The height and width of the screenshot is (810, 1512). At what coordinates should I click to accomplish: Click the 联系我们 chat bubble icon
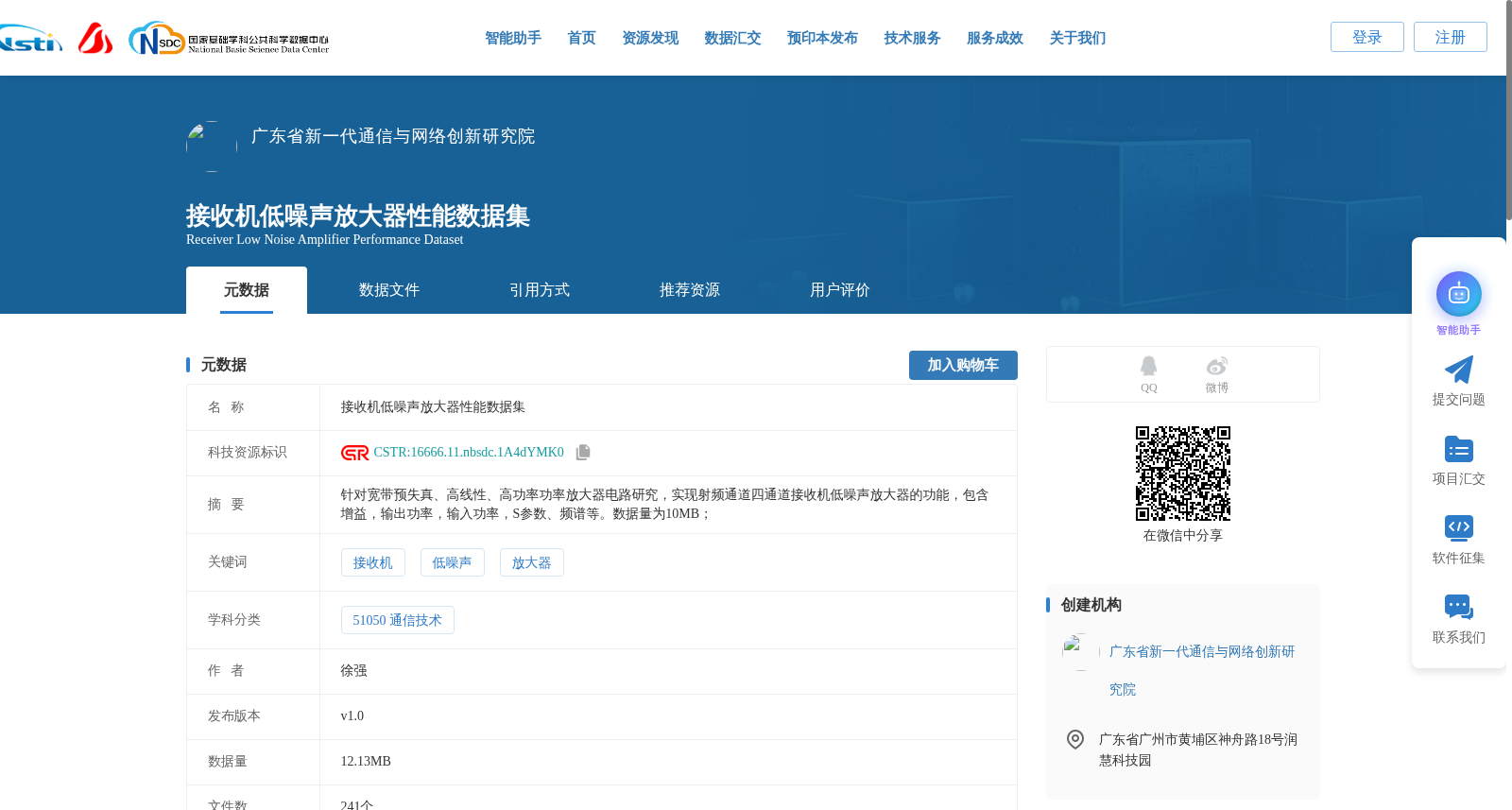(1458, 607)
